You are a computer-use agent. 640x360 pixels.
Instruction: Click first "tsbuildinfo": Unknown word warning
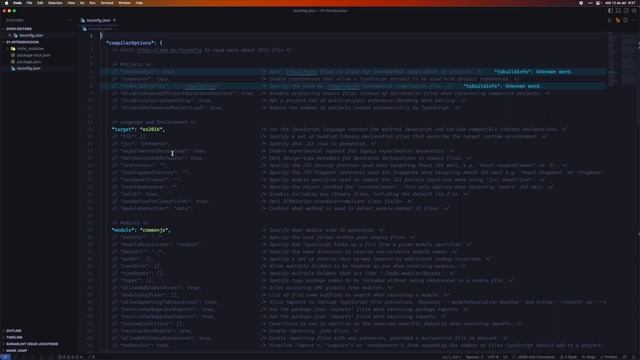(x=533, y=72)
